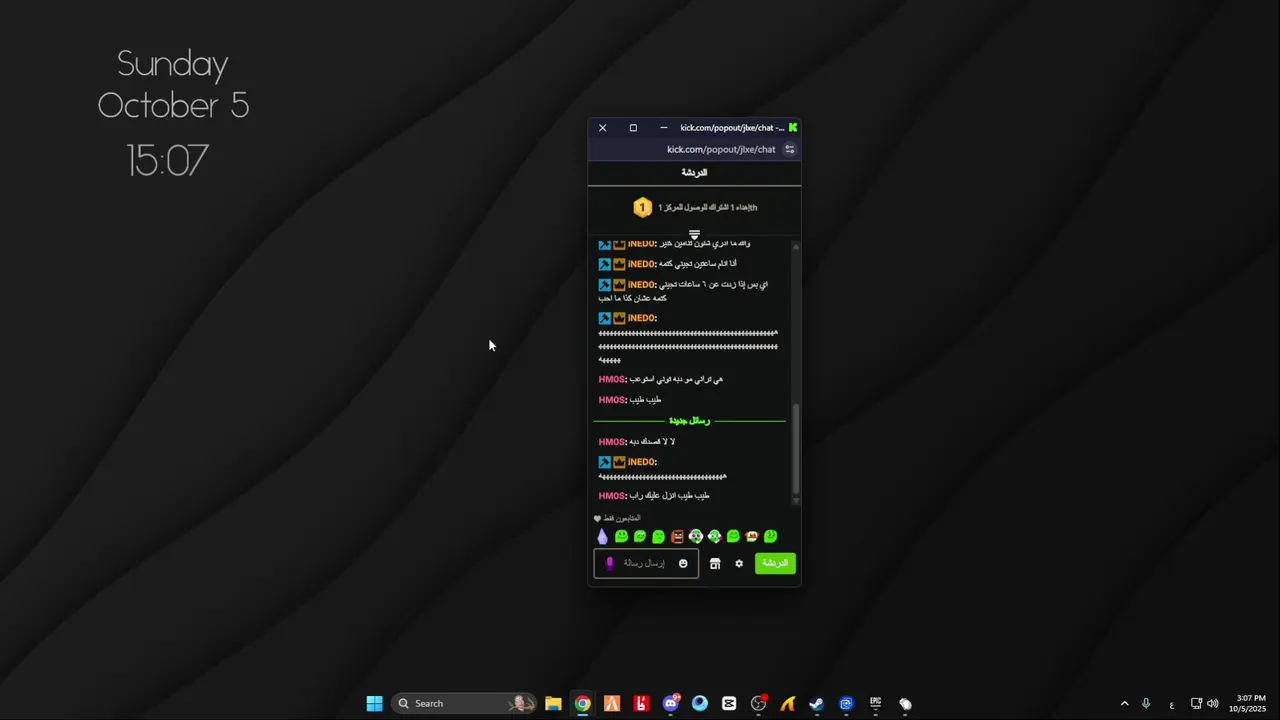This screenshot has width=1280, height=720.
Task: Open the Kick shop storefront icon
Action: tap(715, 564)
